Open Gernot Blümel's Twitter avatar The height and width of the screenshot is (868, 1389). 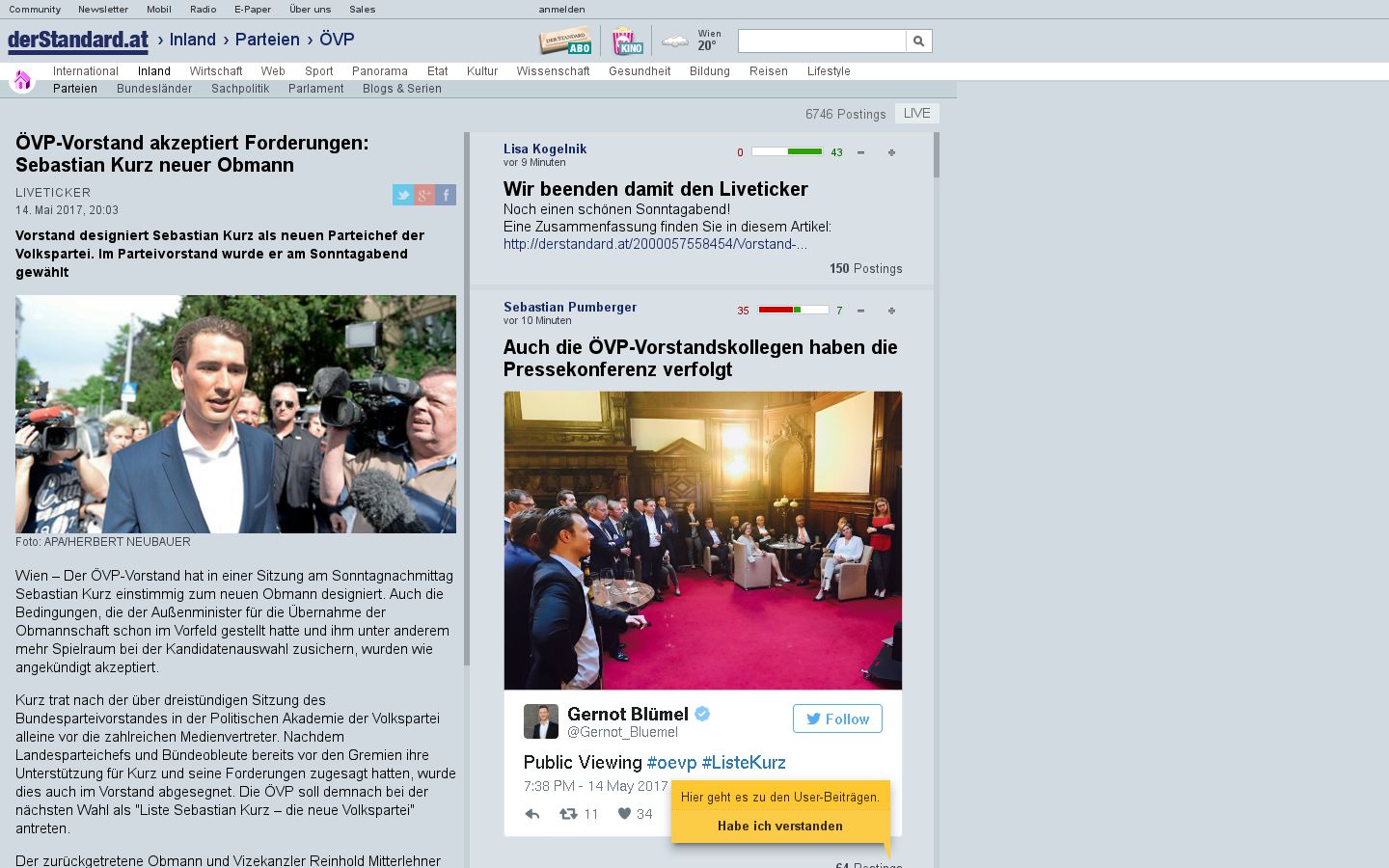point(541,721)
